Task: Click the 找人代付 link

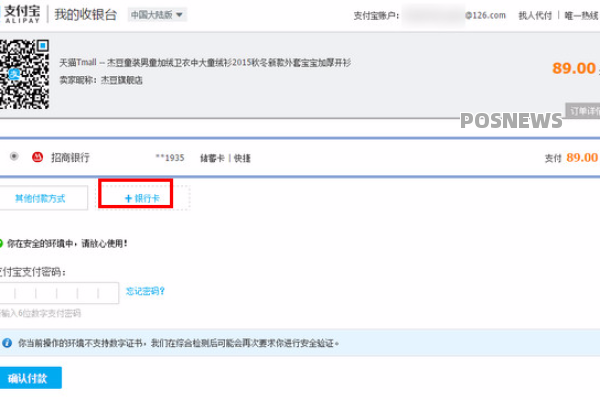Action: pyautogui.click(x=535, y=16)
